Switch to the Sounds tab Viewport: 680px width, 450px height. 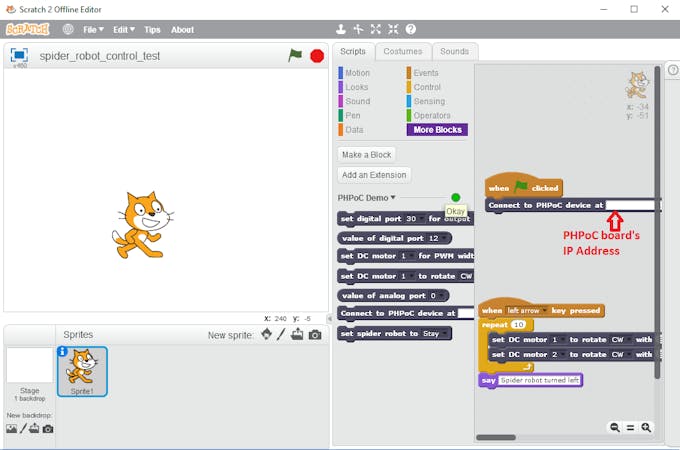(454, 52)
